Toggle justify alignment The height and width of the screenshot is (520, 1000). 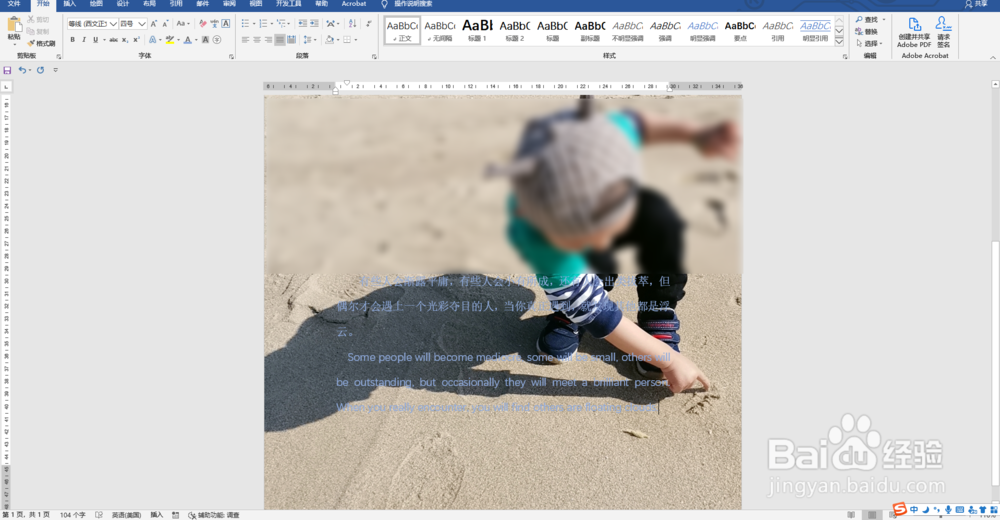click(x=280, y=40)
